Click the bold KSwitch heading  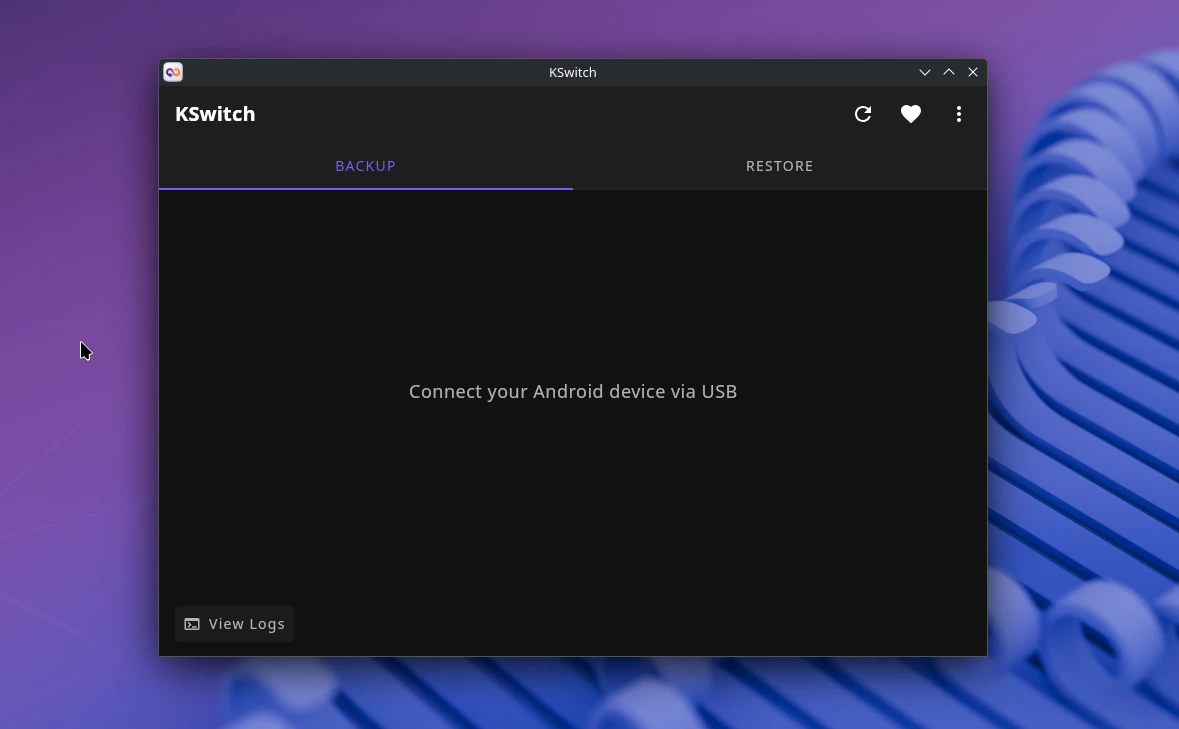(x=215, y=114)
